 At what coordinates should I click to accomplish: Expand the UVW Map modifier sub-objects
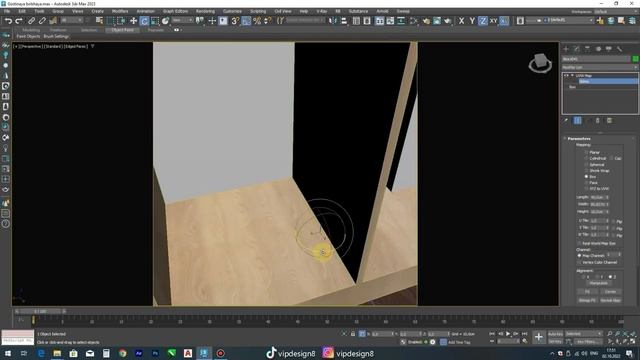click(x=572, y=76)
